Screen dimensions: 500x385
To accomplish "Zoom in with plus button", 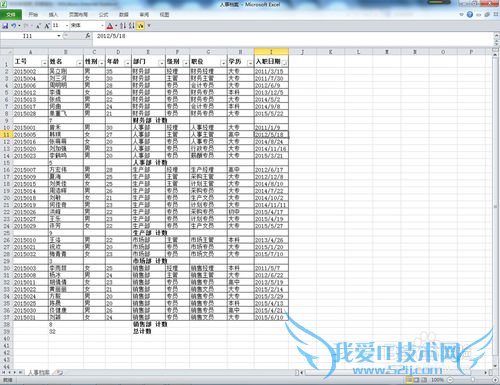I will click(x=495, y=380).
